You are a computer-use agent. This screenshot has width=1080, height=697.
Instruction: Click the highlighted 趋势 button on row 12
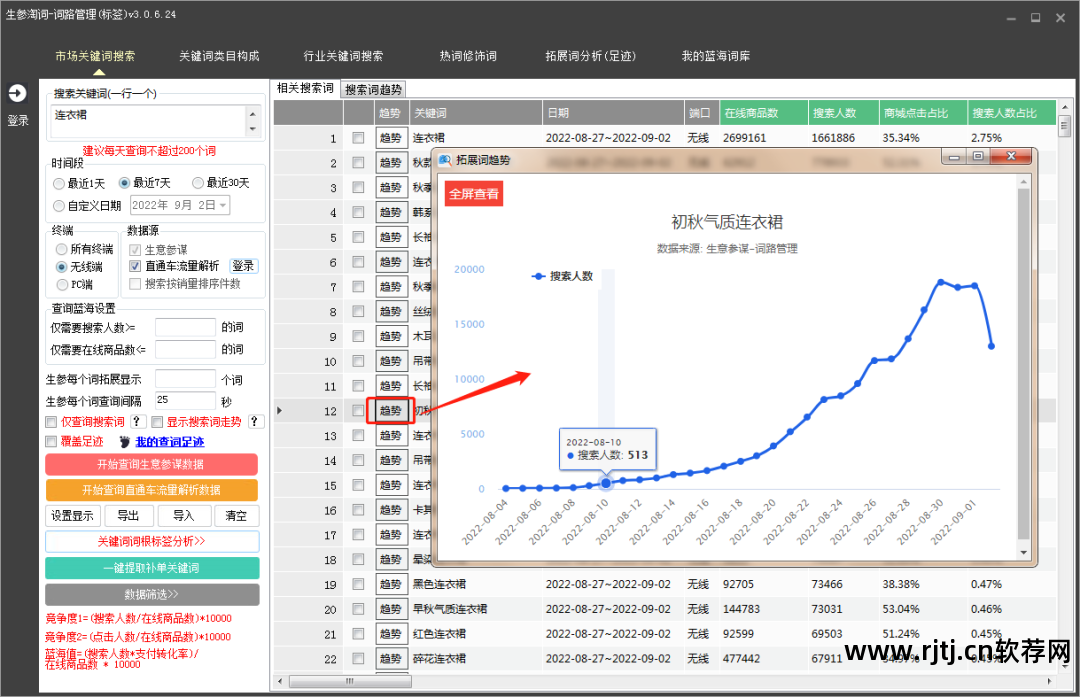pos(390,410)
